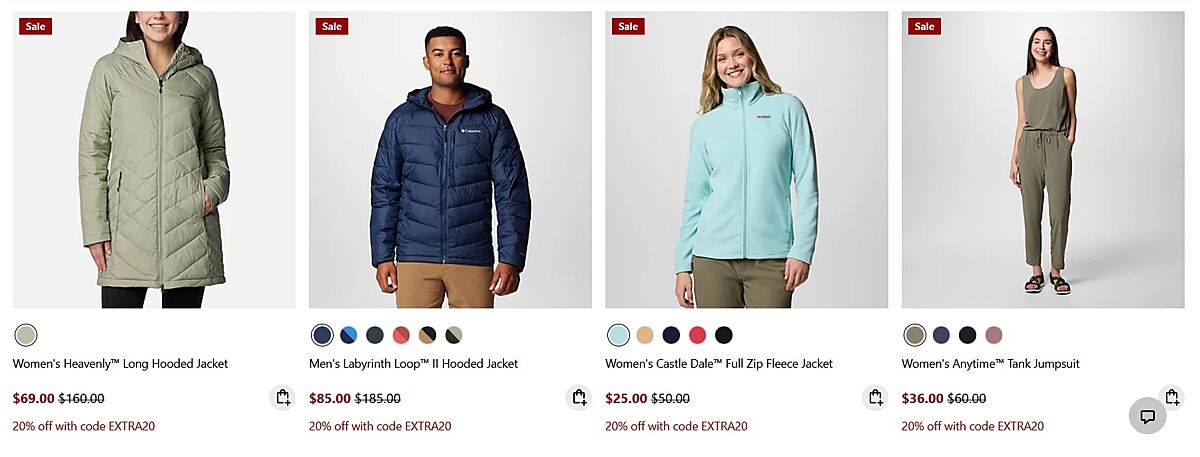Screen dimensions: 1200x457
Task: View the navy puffer jacket product photo
Action: [450, 160]
